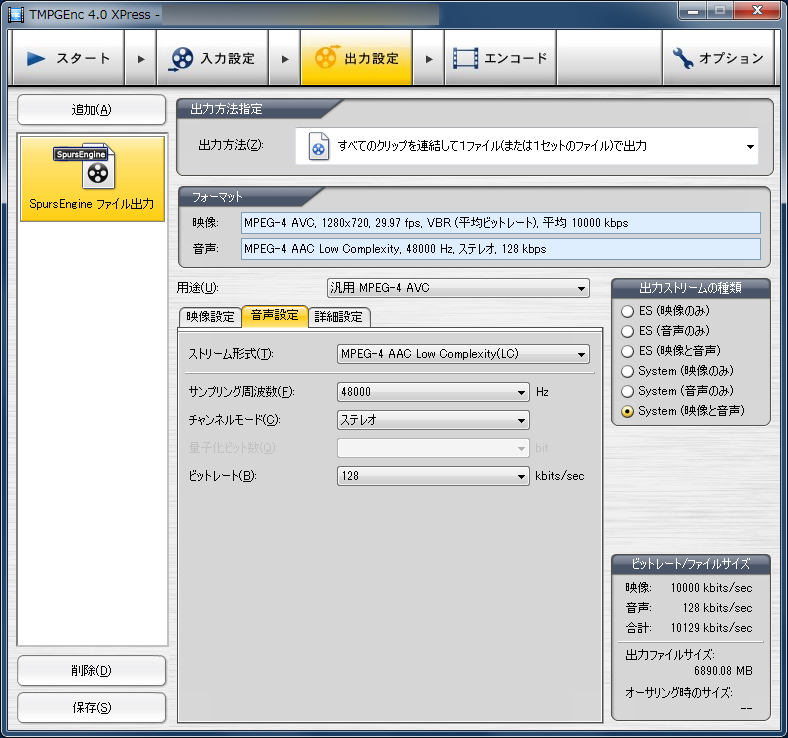Screen dimensions: 788x738
Task: Select System (音声のみ) radio button
Action: point(627,391)
